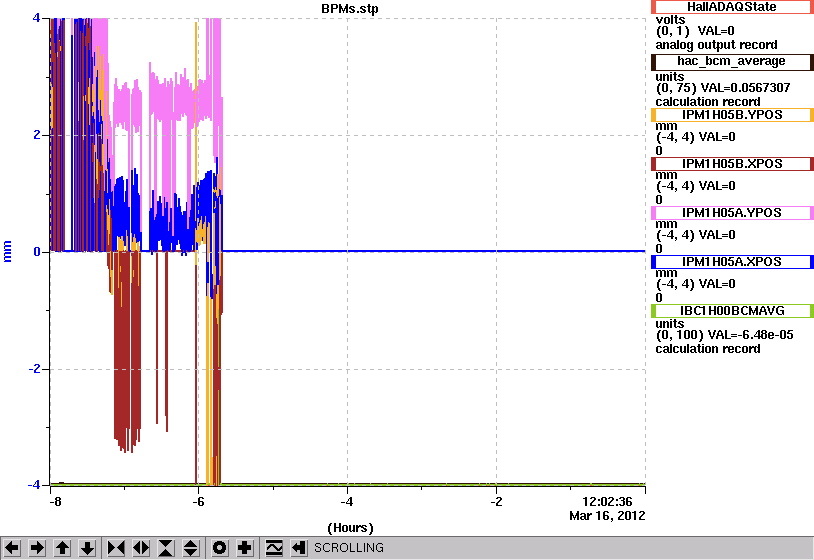Click the y-axis value 0 label
This screenshot has width=814, height=560.
point(36,252)
